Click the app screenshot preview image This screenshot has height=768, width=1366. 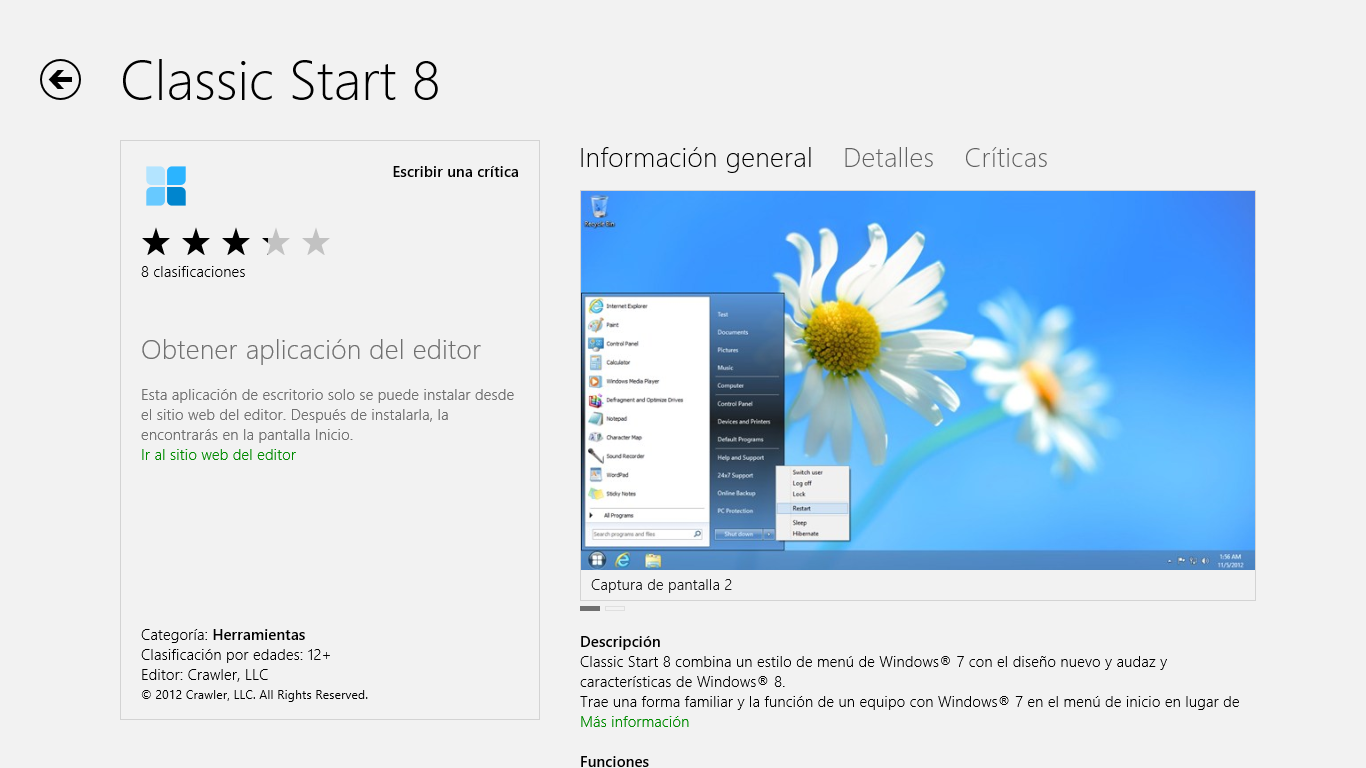point(917,380)
